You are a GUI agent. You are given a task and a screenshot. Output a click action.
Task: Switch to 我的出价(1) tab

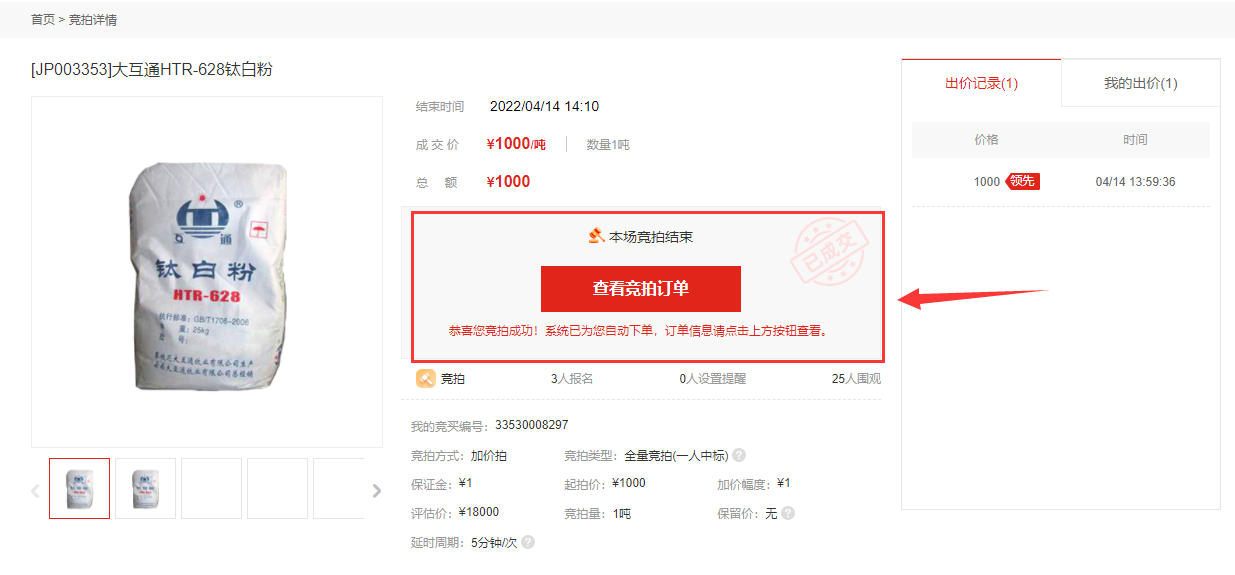click(1140, 83)
